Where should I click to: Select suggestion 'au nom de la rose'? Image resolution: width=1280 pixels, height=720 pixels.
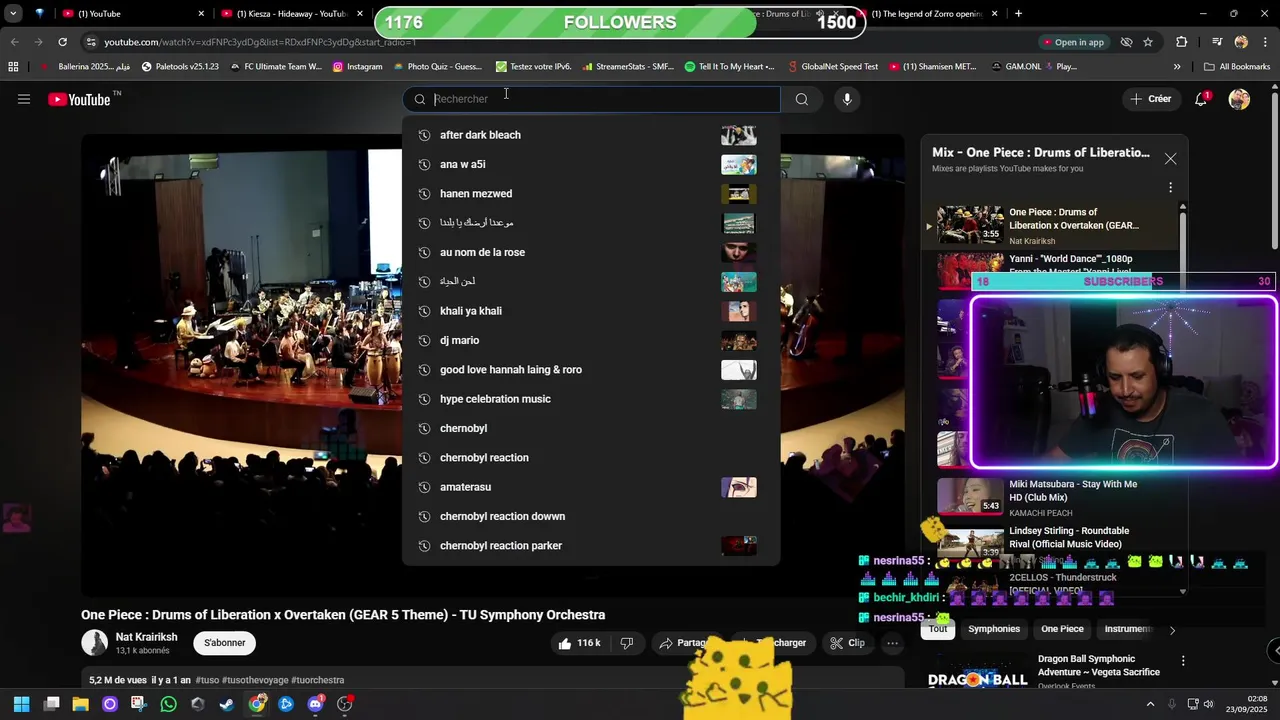[x=591, y=252]
